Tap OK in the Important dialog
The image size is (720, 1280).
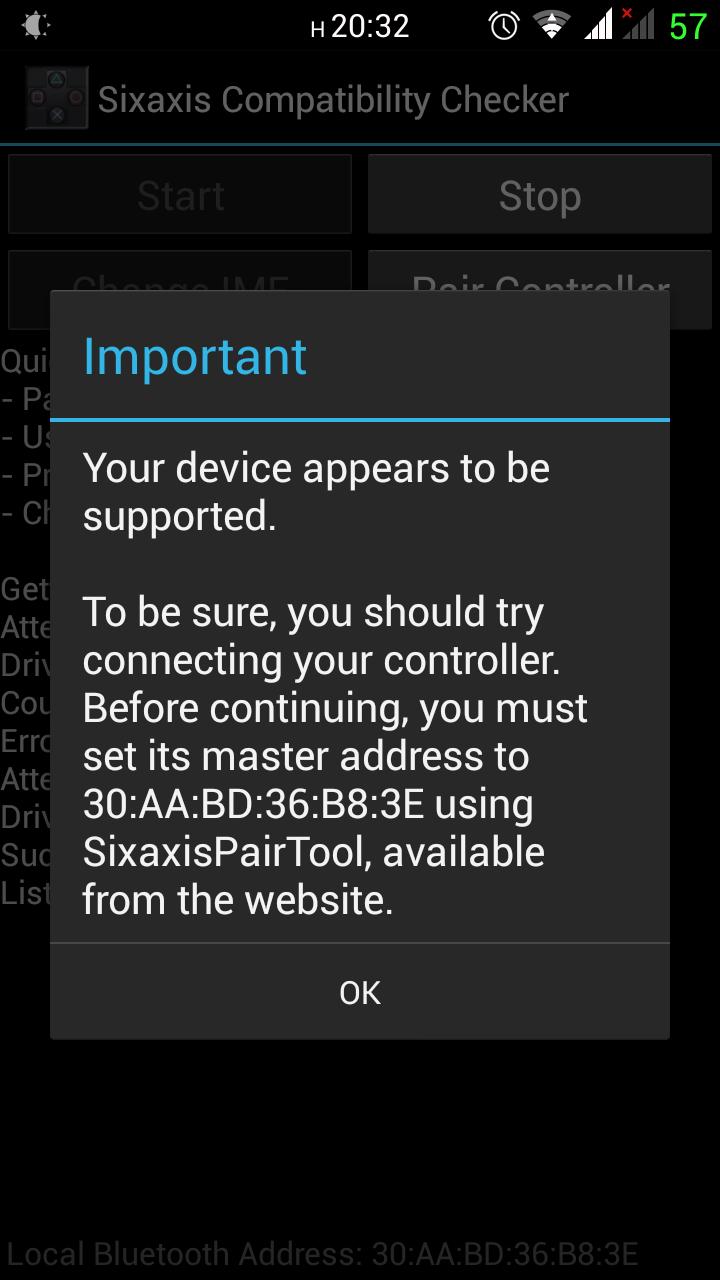[x=360, y=992]
